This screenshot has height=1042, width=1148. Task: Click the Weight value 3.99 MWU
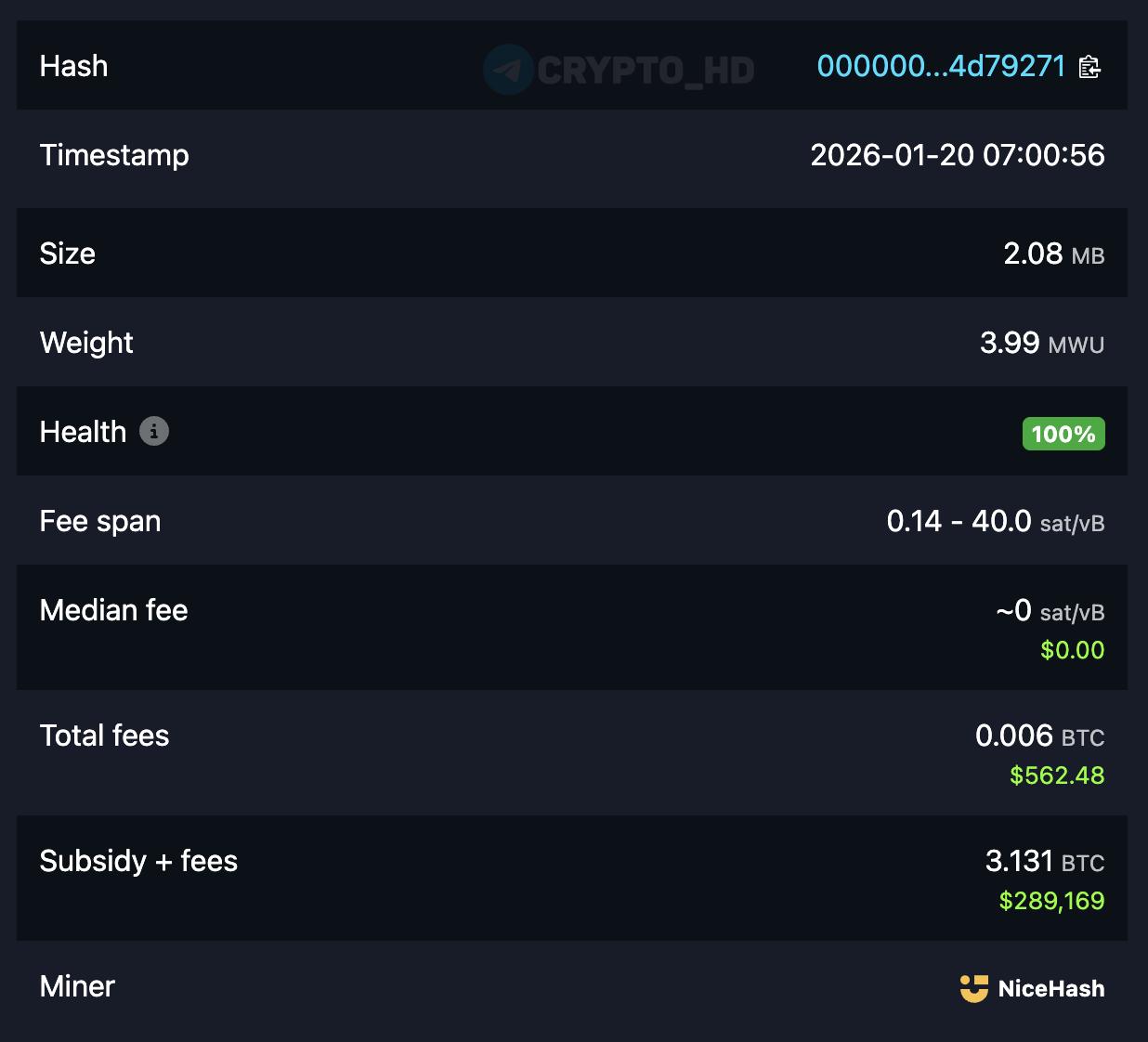point(1042,343)
